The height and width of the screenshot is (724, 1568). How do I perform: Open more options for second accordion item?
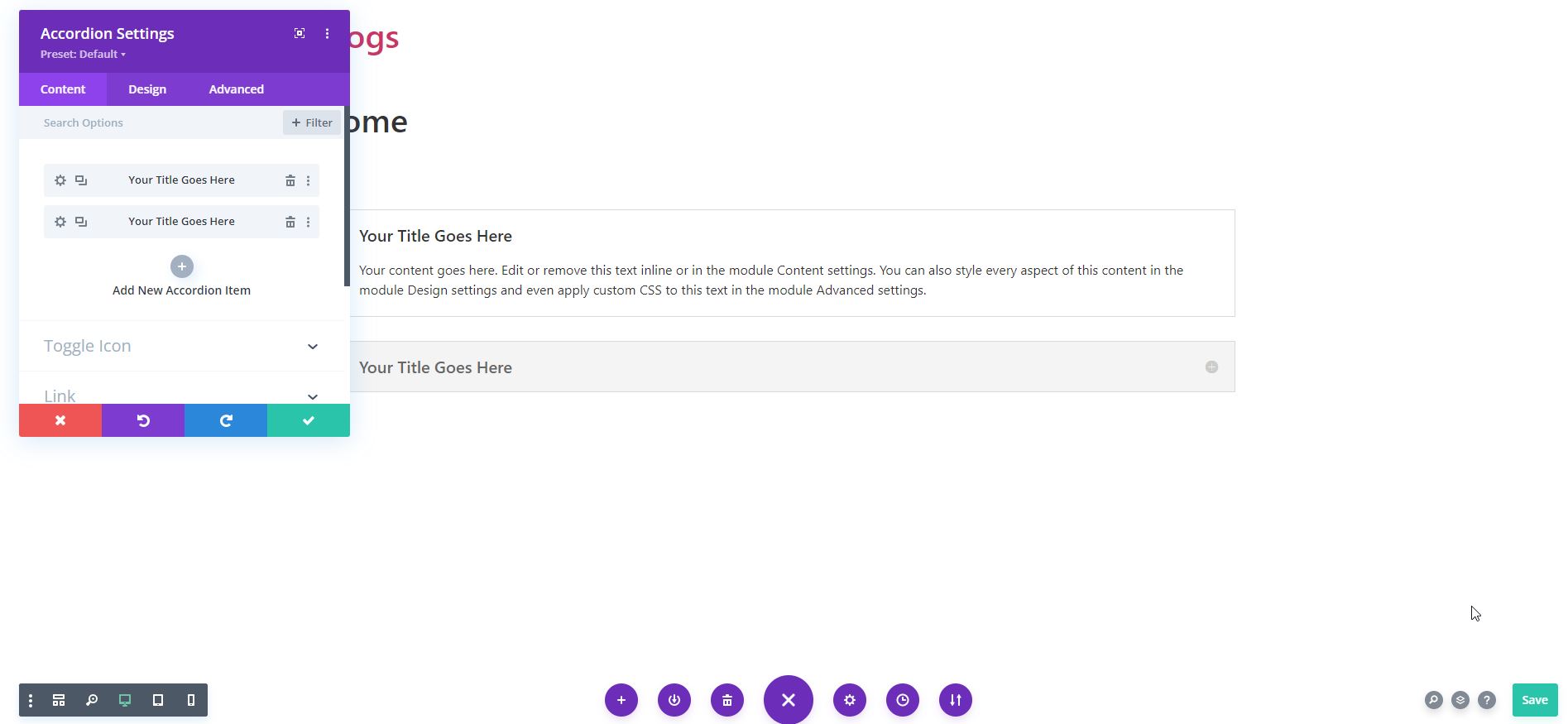[308, 222]
